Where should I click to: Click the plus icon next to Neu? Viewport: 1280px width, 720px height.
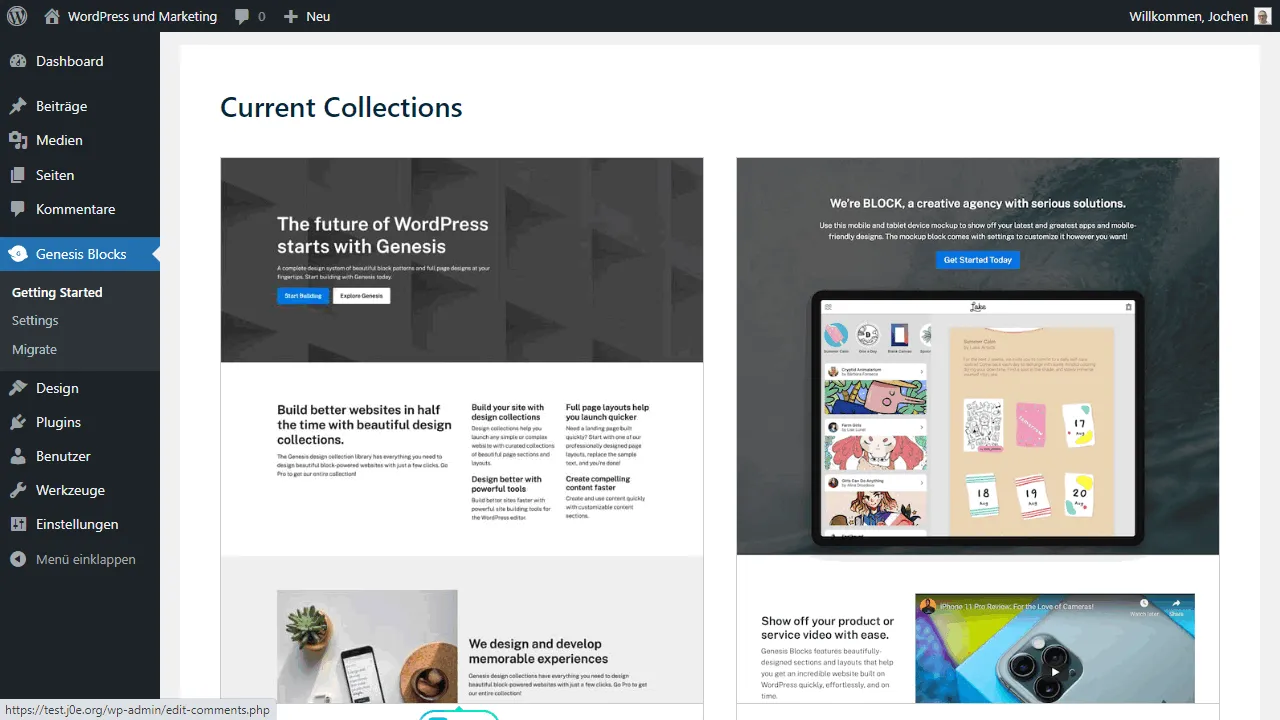291,17
